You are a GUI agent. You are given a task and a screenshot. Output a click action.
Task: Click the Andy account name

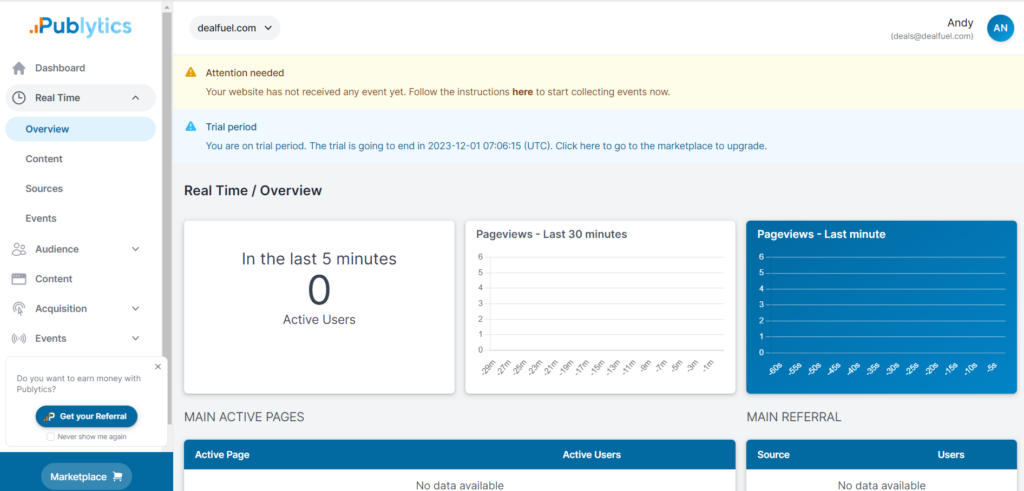960,23
